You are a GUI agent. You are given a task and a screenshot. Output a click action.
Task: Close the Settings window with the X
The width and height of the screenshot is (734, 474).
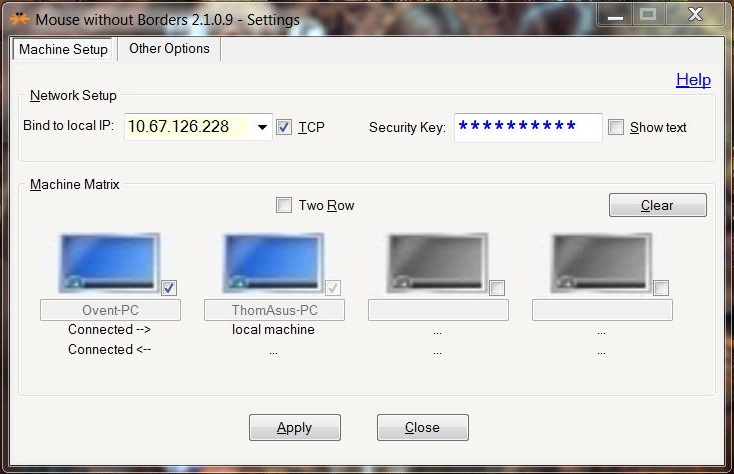coord(696,15)
